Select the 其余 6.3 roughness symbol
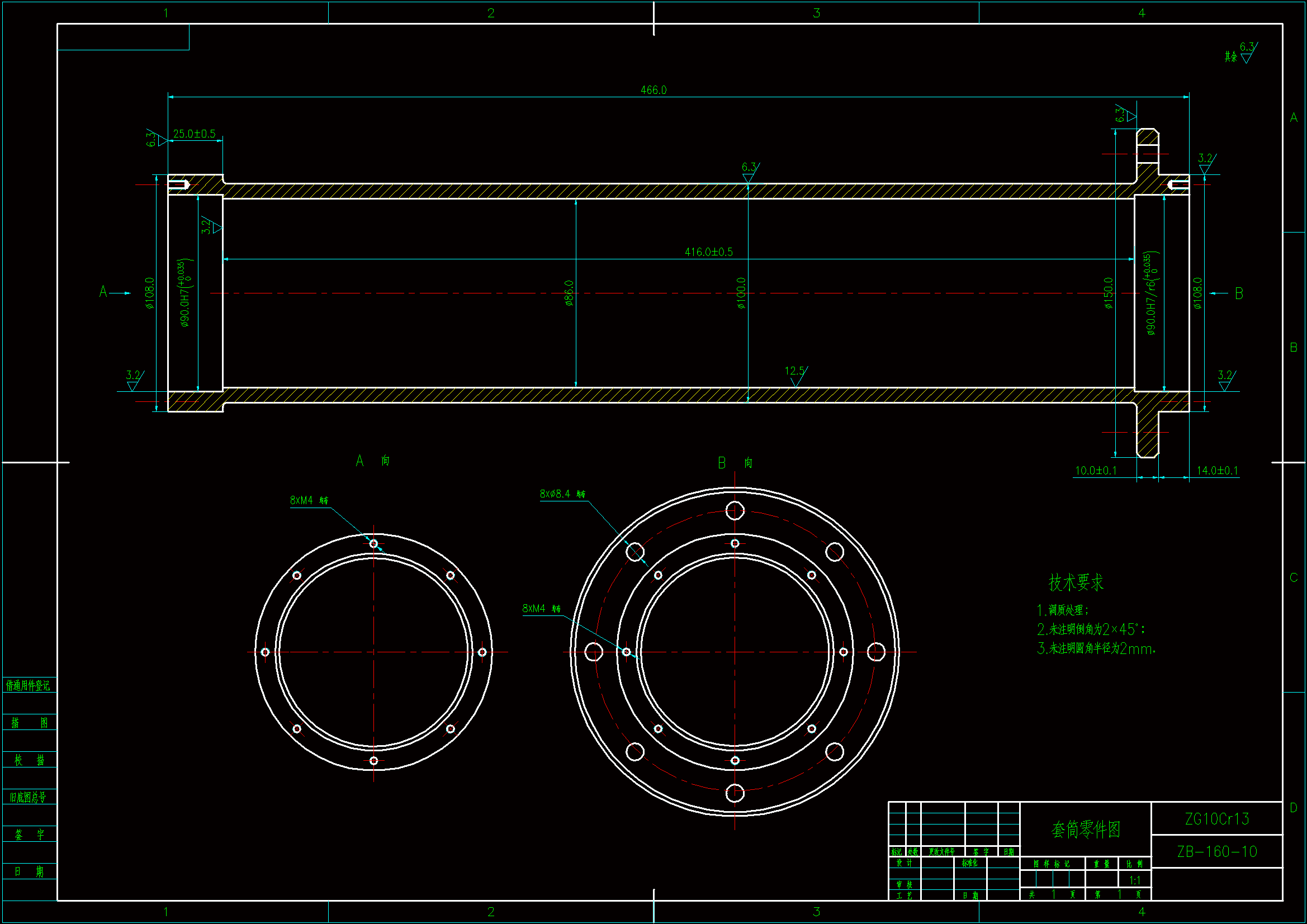Image resolution: width=1307 pixels, height=924 pixels. point(1241,53)
